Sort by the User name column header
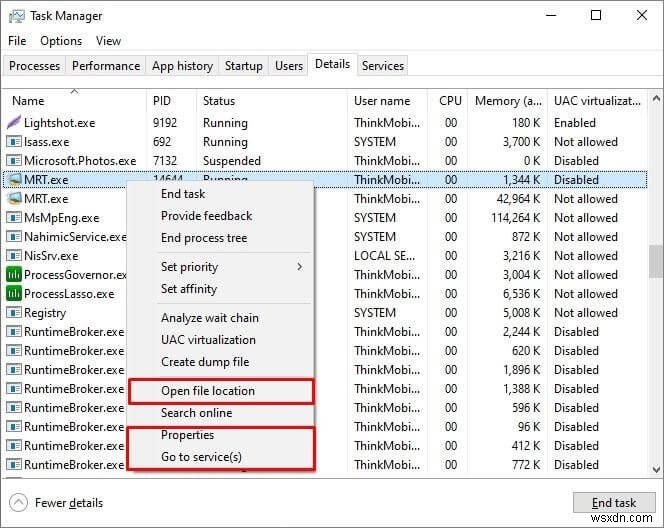 click(x=387, y=101)
